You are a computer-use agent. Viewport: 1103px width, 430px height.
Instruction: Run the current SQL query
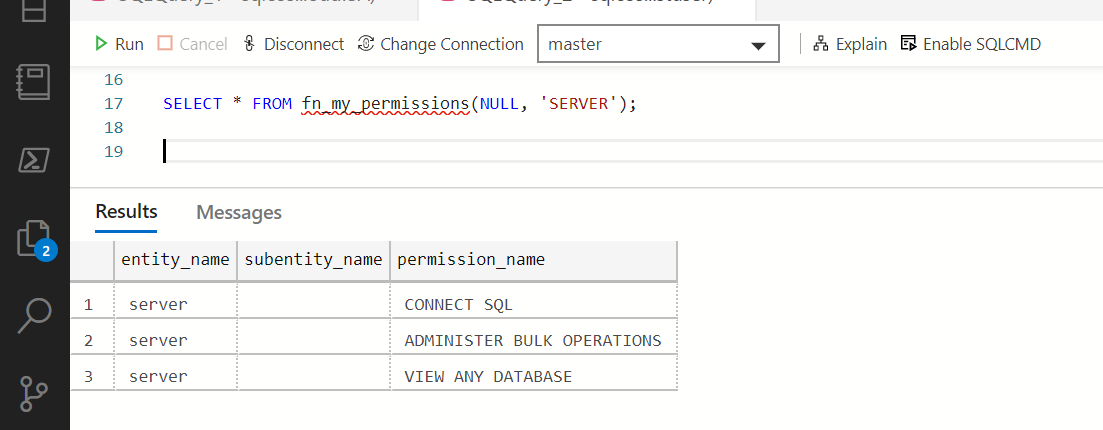click(x=119, y=44)
